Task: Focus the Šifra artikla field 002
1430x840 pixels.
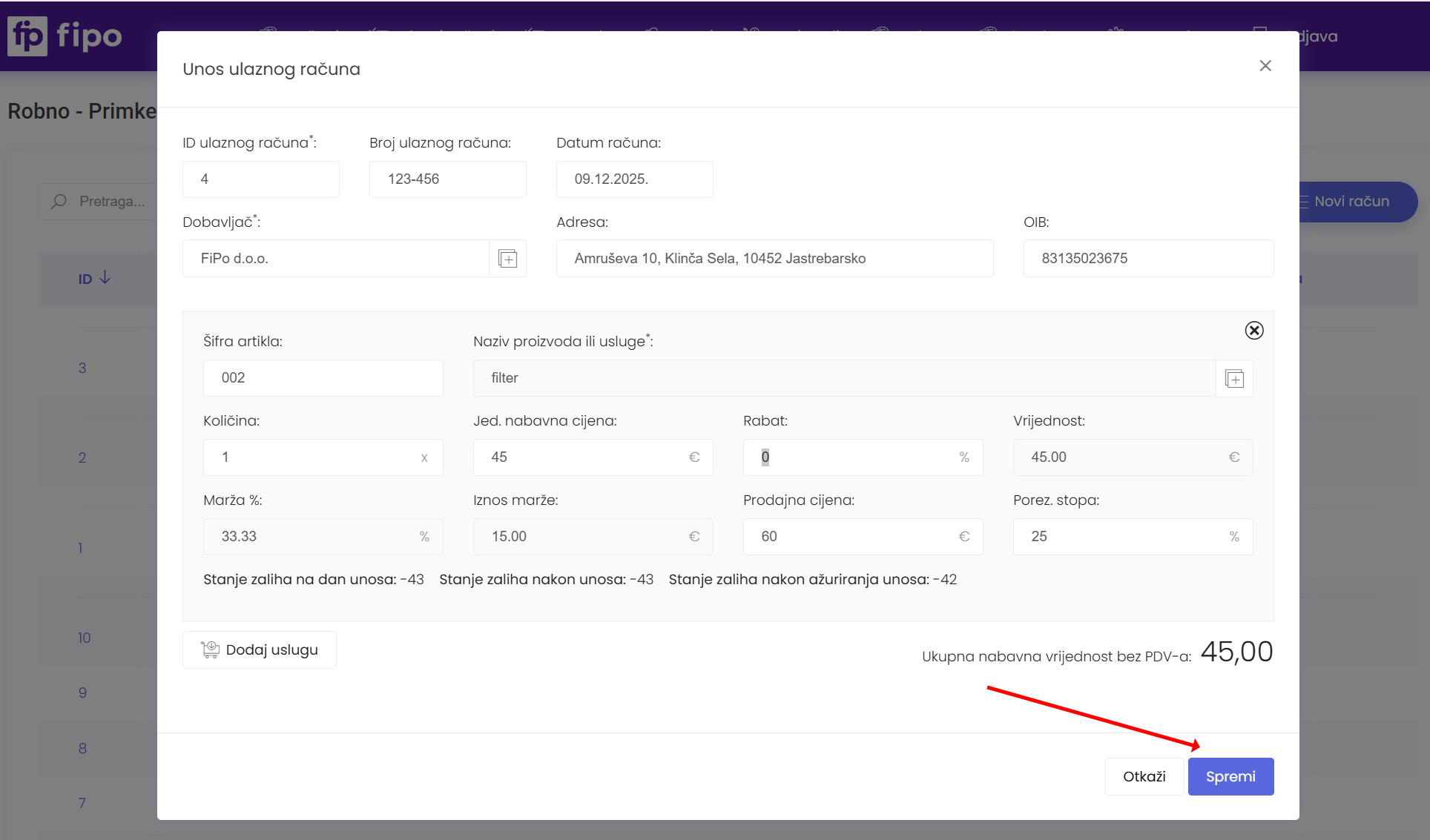Action: [x=323, y=378]
